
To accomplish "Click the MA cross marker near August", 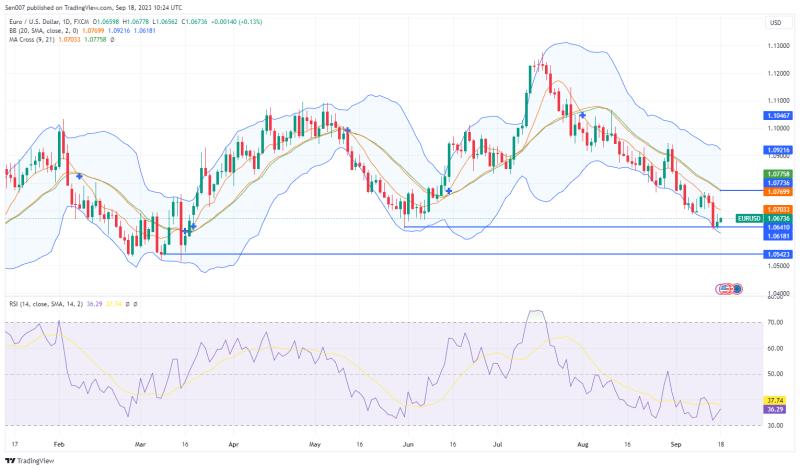I will (582, 116).
